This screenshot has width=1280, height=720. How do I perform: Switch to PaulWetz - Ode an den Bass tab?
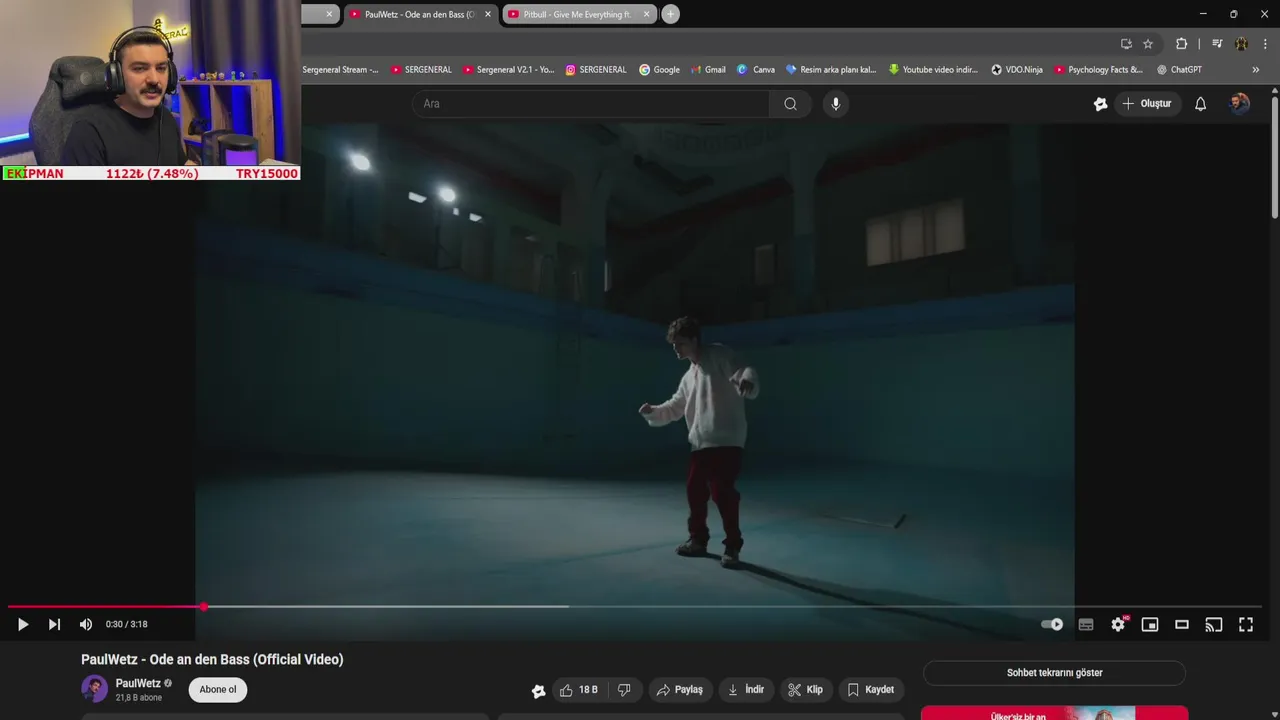(x=420, y=14)
